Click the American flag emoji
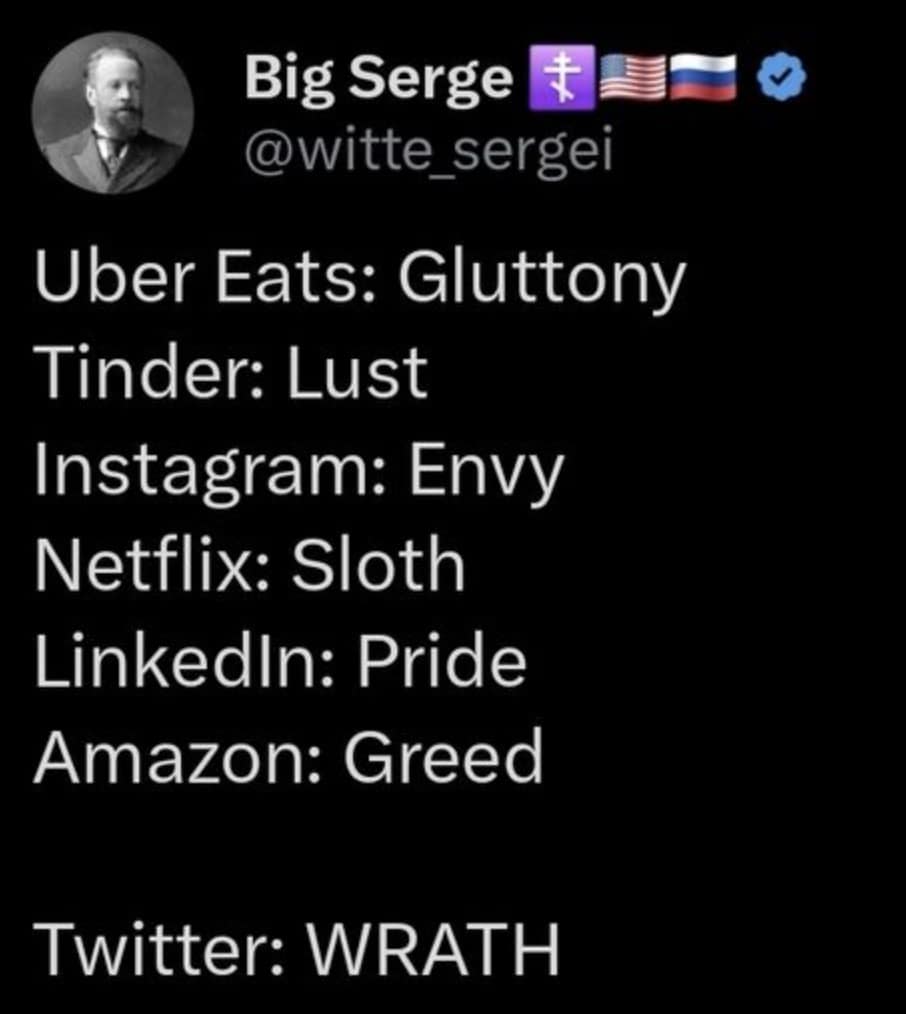Image resolution: width=906 pixels, height=1014 pixels. coord(630,80)
